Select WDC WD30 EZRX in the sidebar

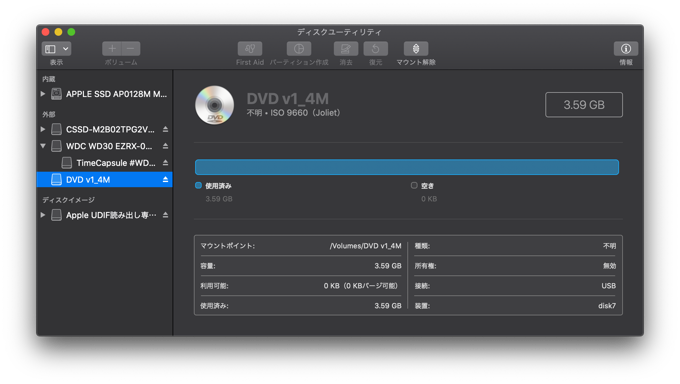click(105, 146)
